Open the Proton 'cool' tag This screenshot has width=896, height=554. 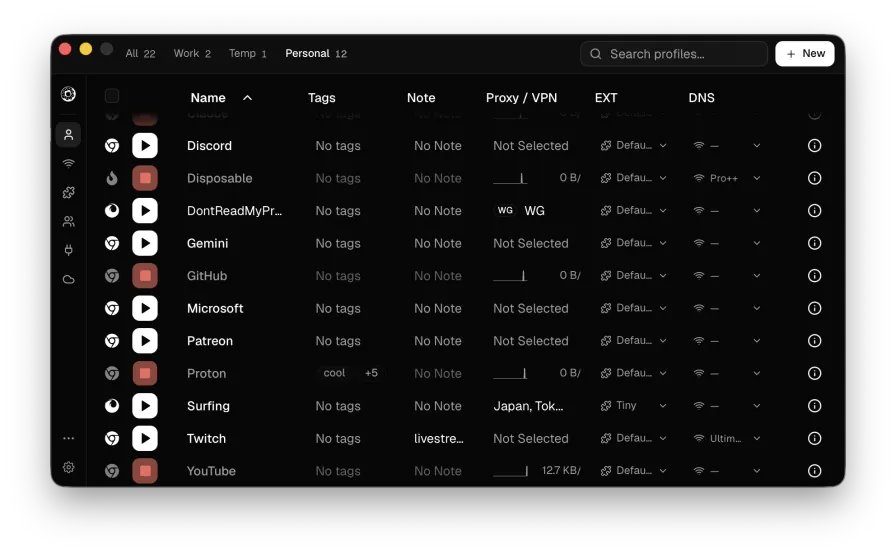coord(334,374)
